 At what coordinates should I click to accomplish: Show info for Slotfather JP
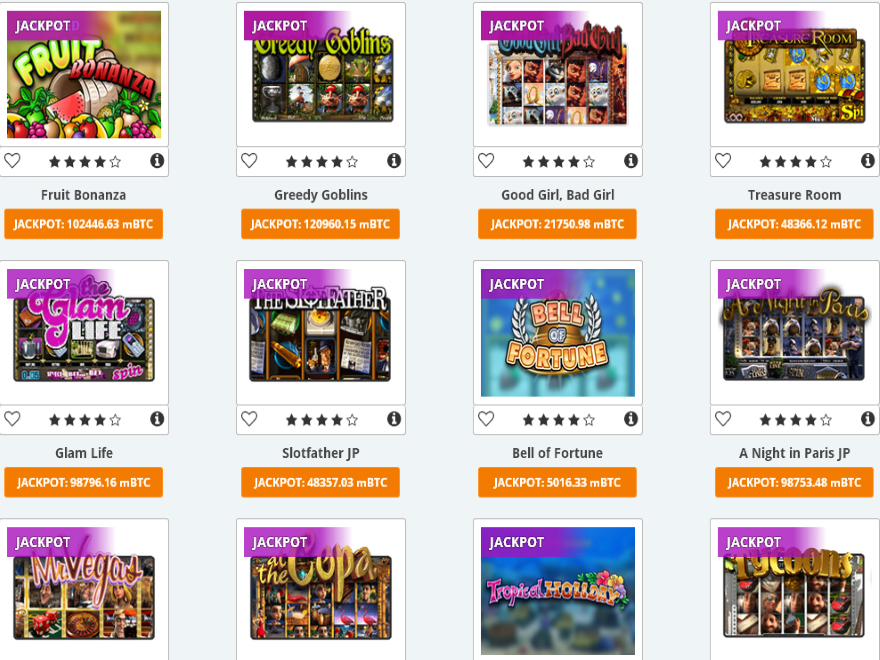[394, 419]
